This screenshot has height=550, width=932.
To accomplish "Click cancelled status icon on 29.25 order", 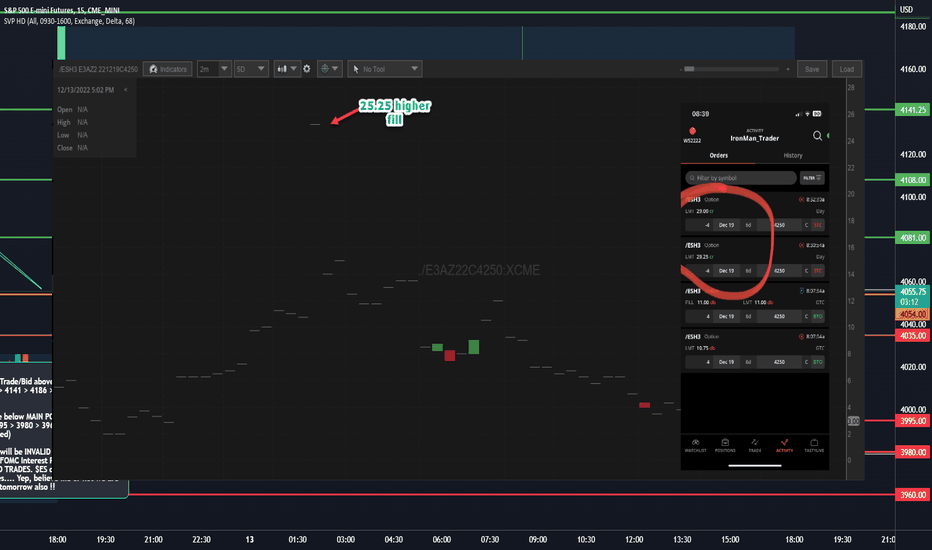I will pyautogui.click(x=801, y=245).
